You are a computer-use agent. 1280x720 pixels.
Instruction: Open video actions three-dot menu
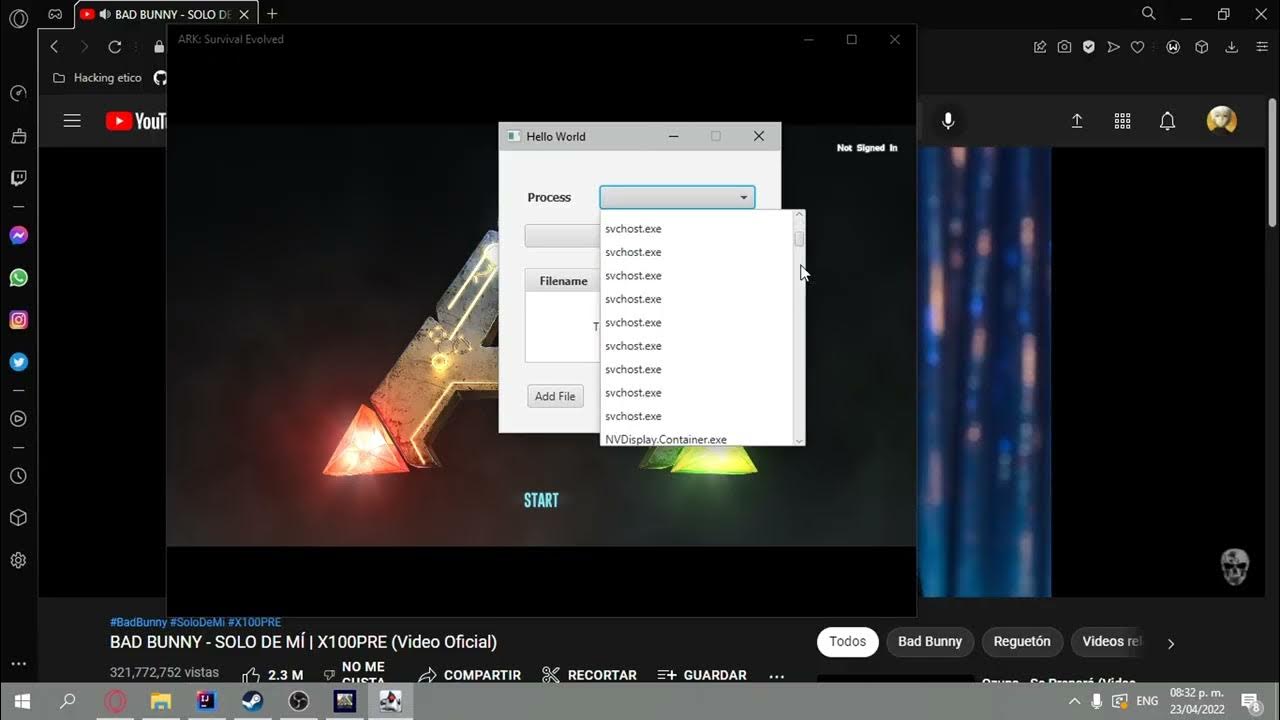coord(777,676)
